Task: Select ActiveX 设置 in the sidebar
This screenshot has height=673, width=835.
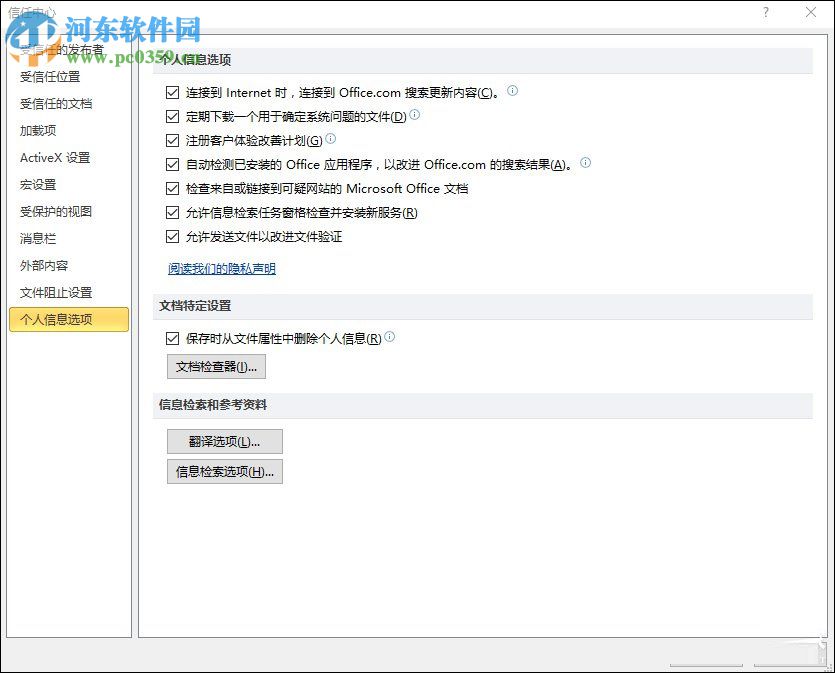Action: (x=55, y=157)
